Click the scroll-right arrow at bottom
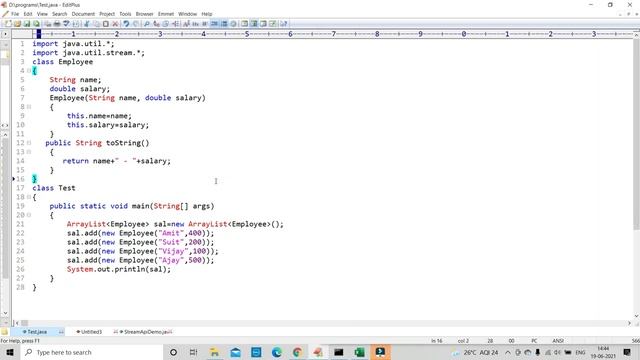Image resolution: width=640 pixels, height=360 pixels. (x=629, y=323)
